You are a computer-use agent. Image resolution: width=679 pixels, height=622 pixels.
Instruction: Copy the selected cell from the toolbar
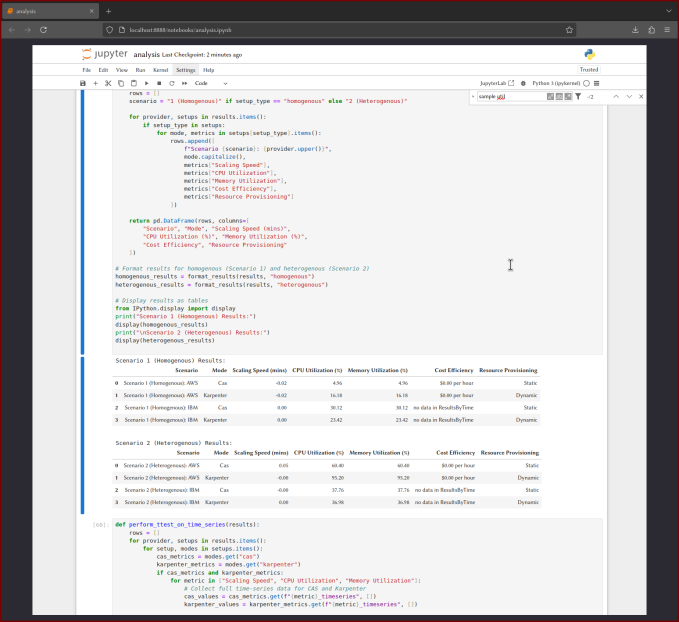121,83
